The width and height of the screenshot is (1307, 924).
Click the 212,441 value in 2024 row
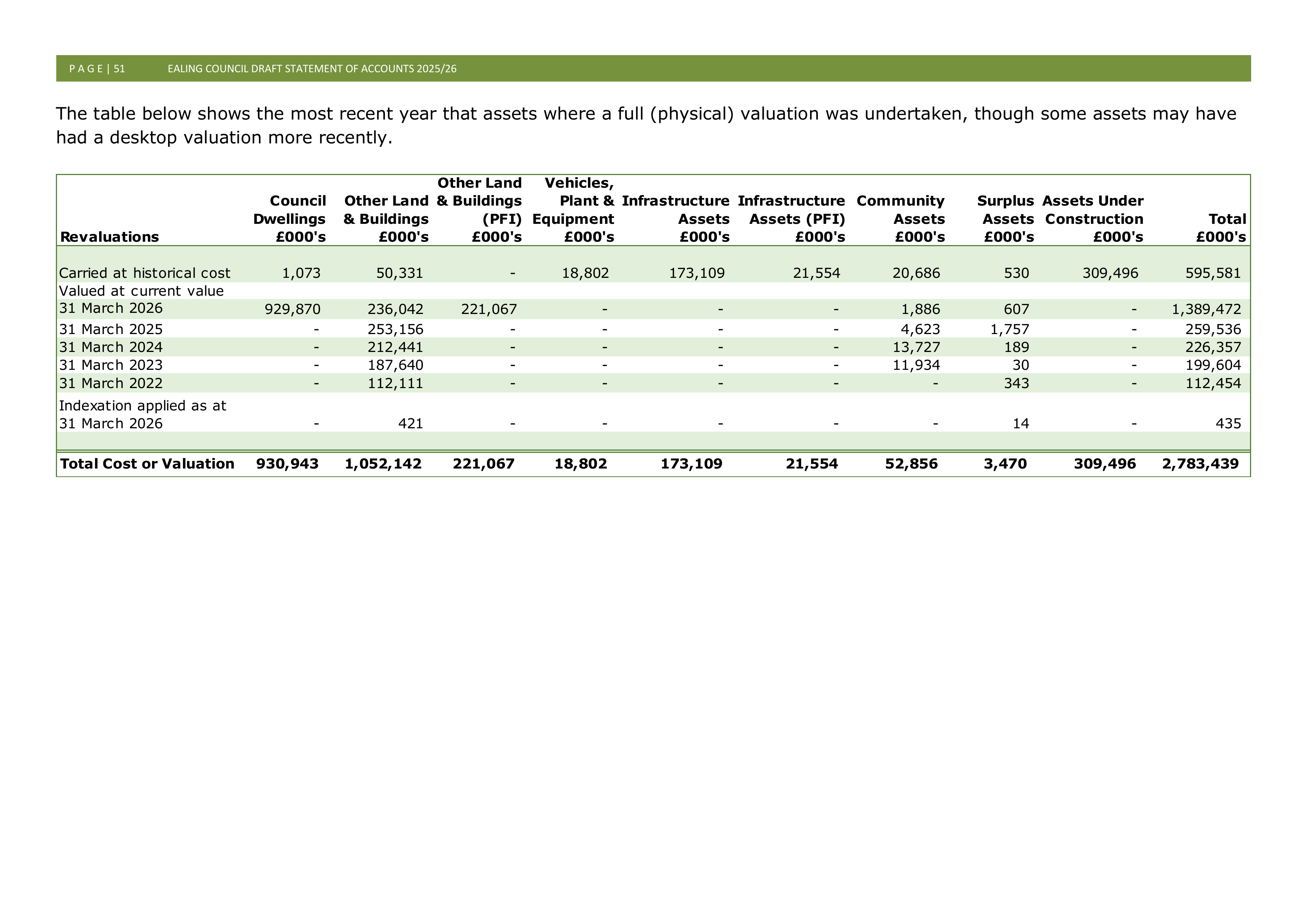point(395,347)
